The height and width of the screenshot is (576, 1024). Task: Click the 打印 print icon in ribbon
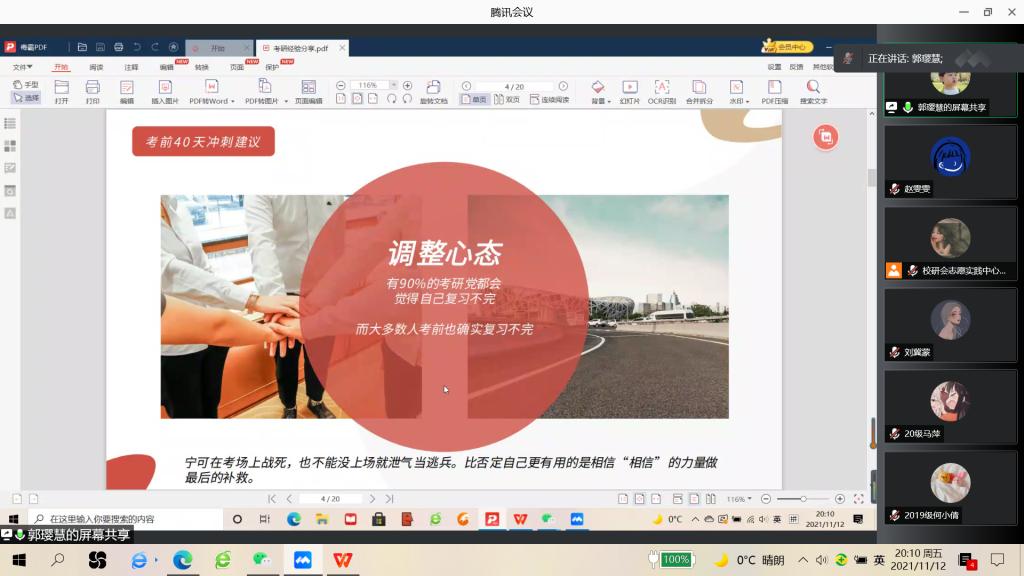[92, 90]
